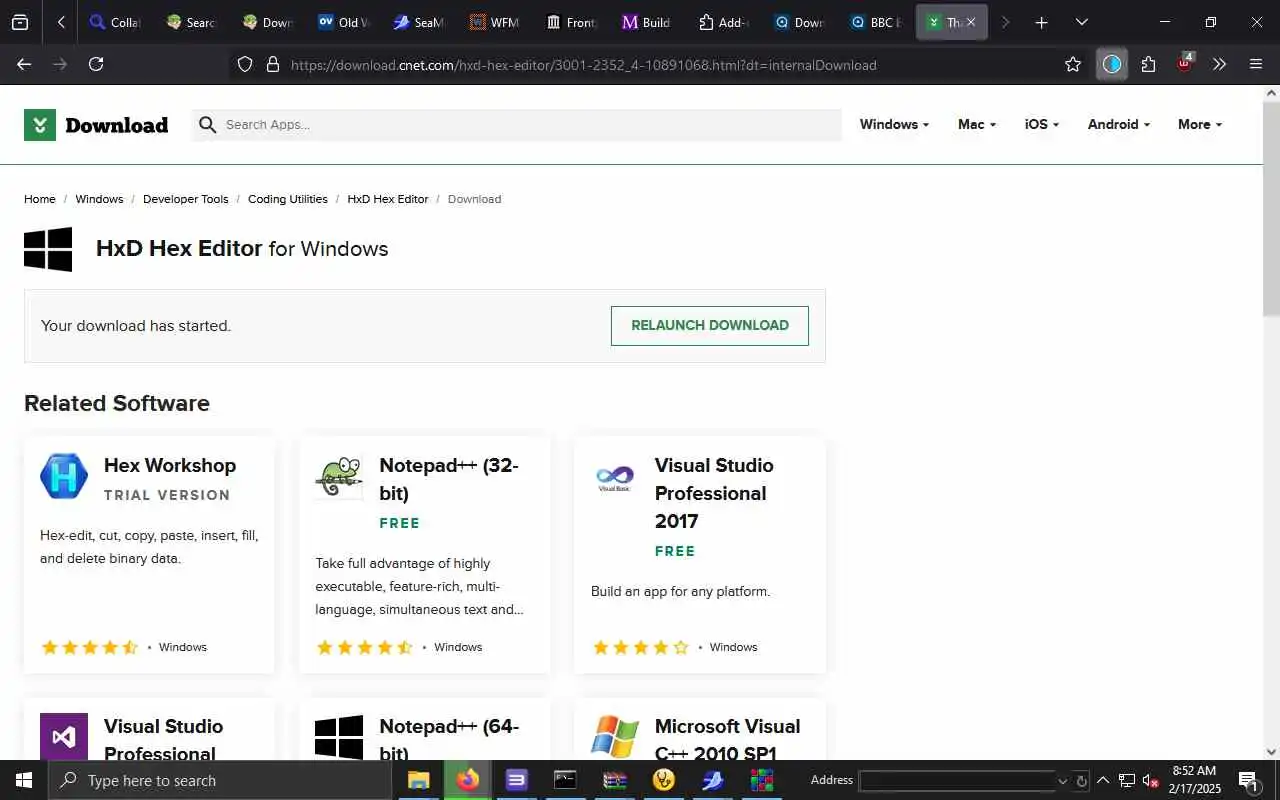Go to Home breadcrumb link
This screenshot has width=1280, height=800.
tap(40, 199)
